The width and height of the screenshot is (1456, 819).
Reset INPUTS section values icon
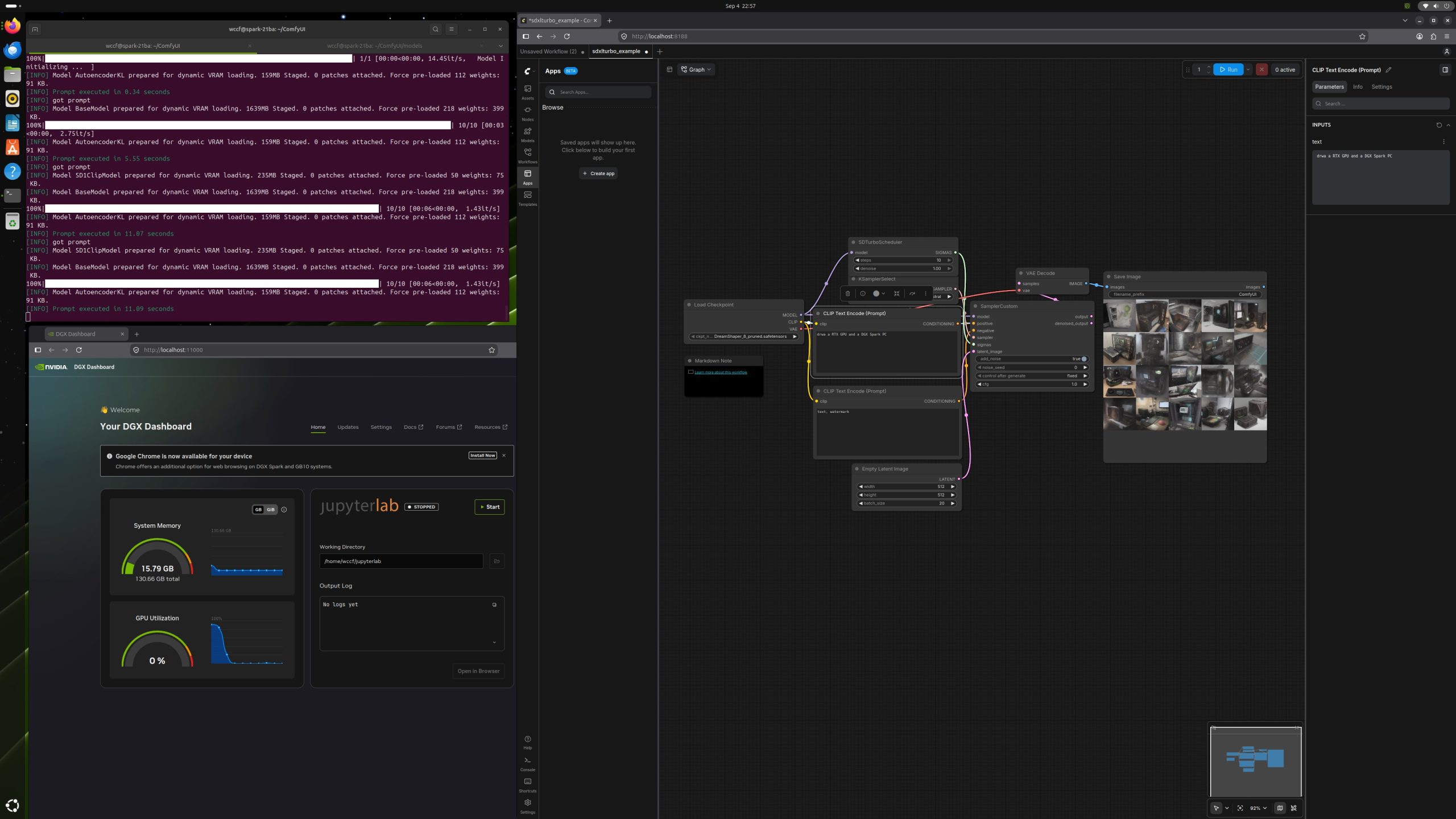click(1439, 125)
